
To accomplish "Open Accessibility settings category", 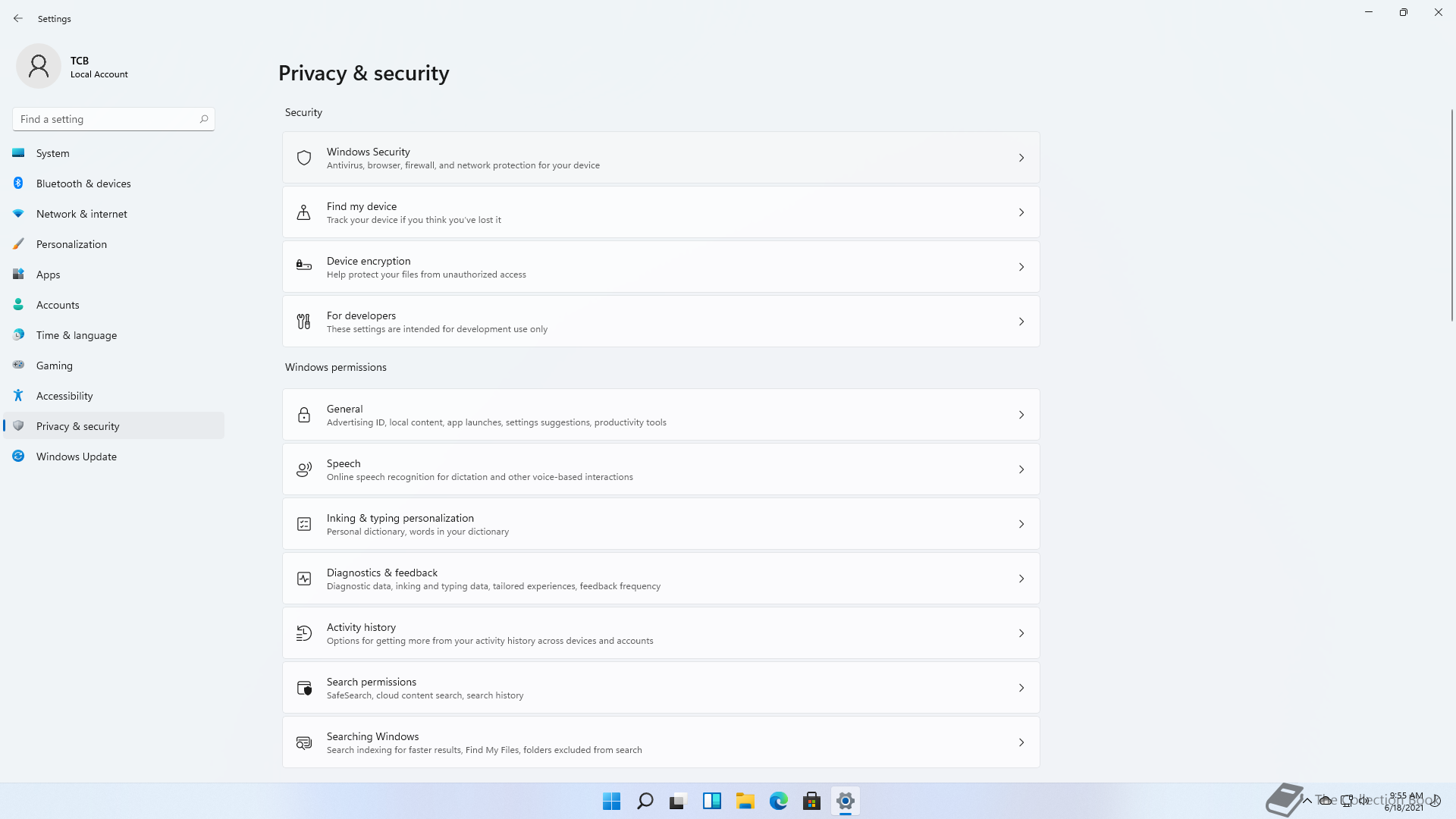I will point(114,396).
